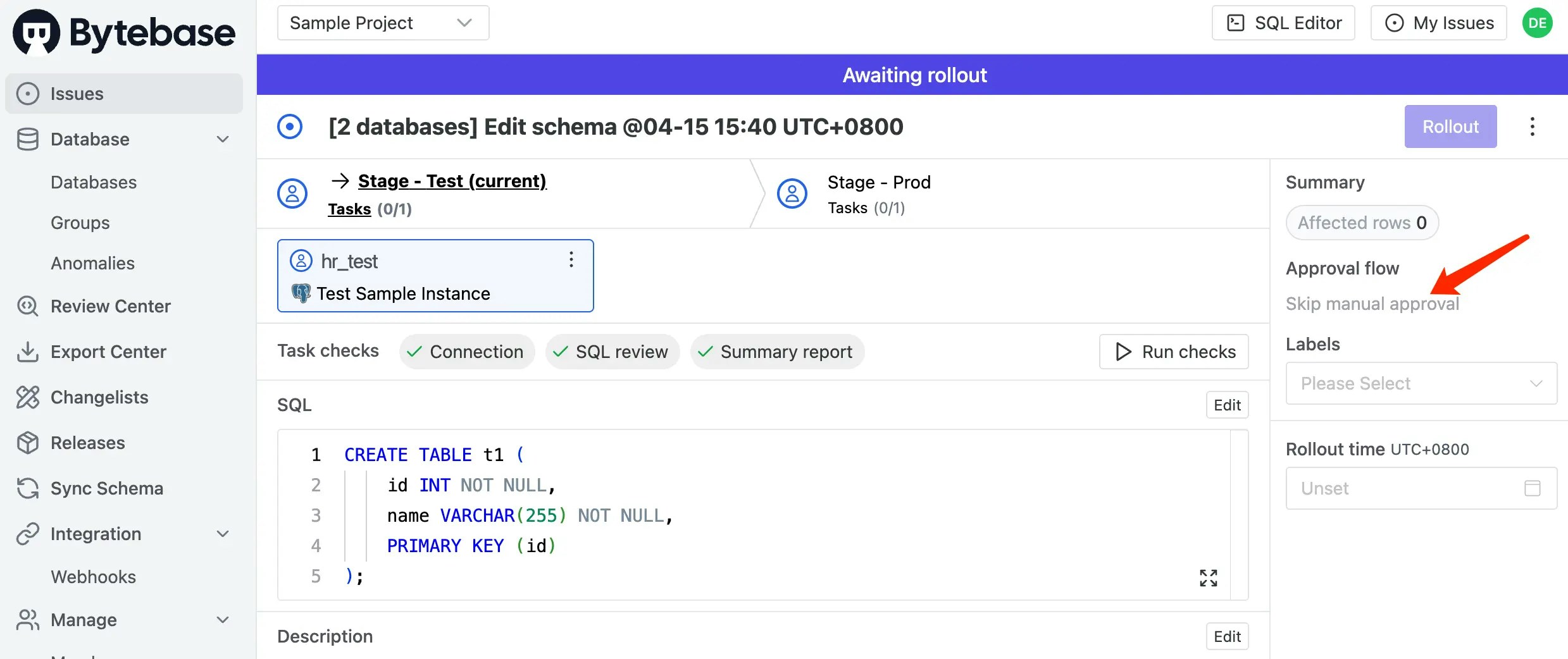View the SQL review check result
Viewport: 1568px width, 659px height.
613,352
